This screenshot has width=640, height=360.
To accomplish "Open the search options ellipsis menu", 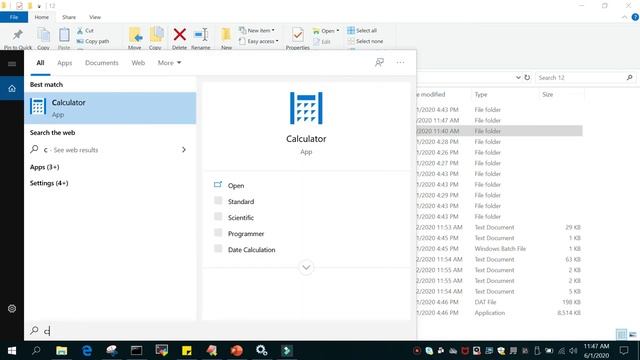I will coord(400,62).
